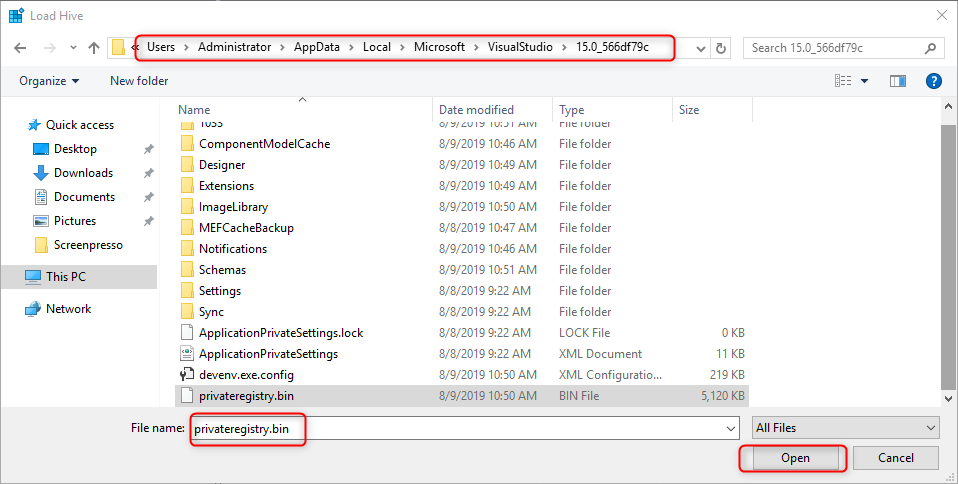Click the Up one level arrow
The image size is (958, 484).
(x=94, y=48)
